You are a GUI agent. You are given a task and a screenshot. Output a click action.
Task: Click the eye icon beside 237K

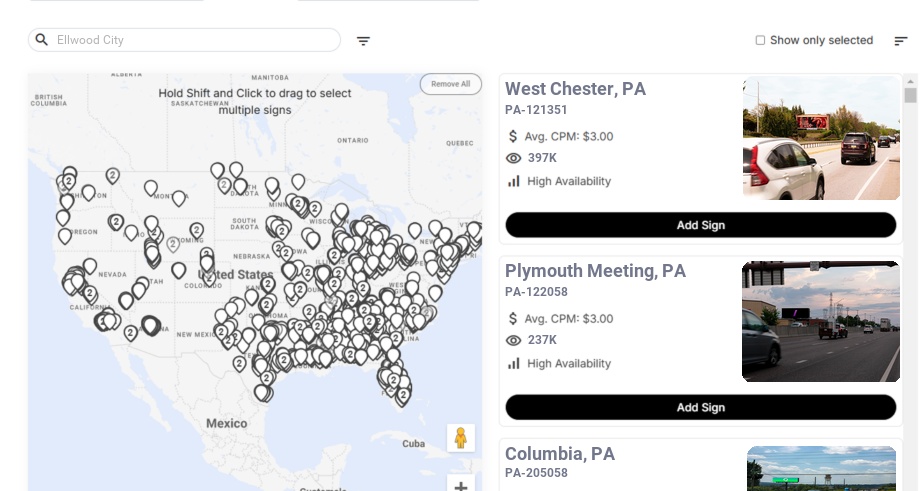click(x=514, y=340)
